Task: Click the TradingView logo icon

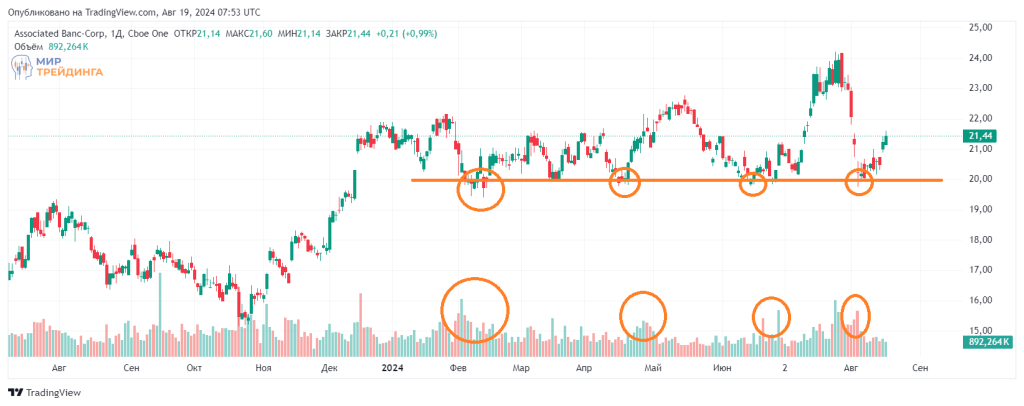Action: [x=16, y=392]
